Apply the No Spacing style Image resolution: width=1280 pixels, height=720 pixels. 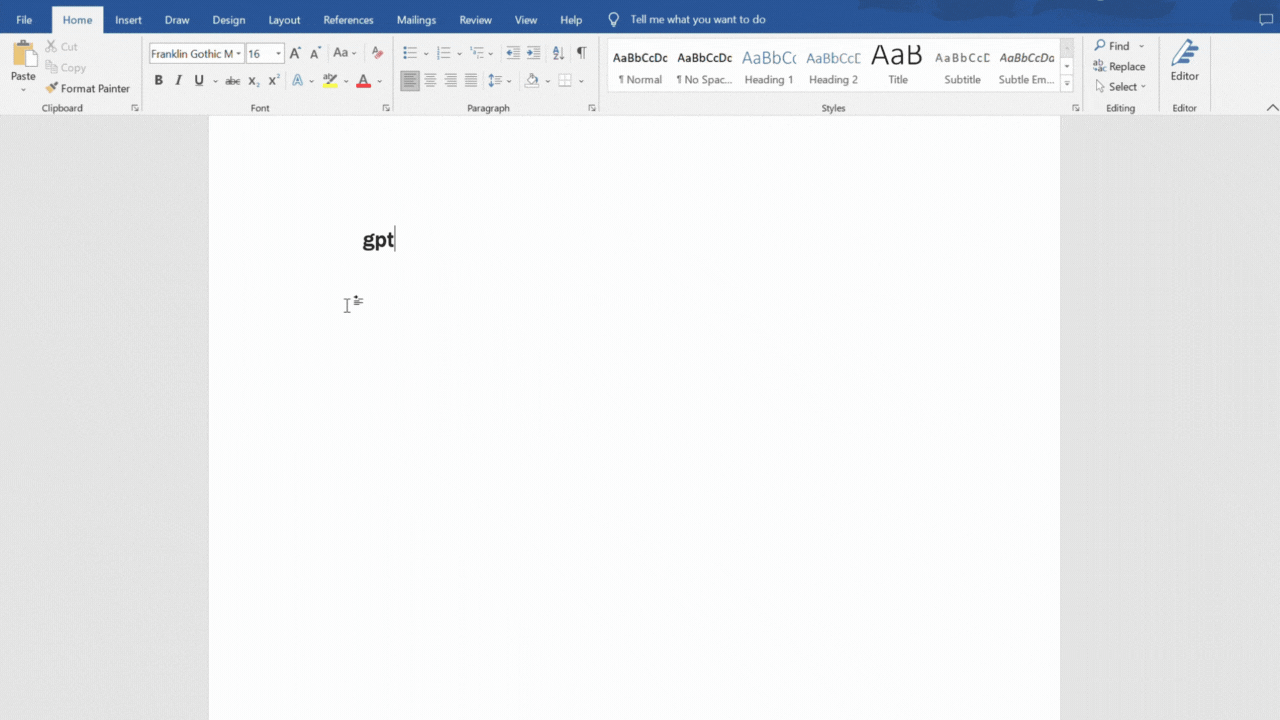click(x=704, y=66)
